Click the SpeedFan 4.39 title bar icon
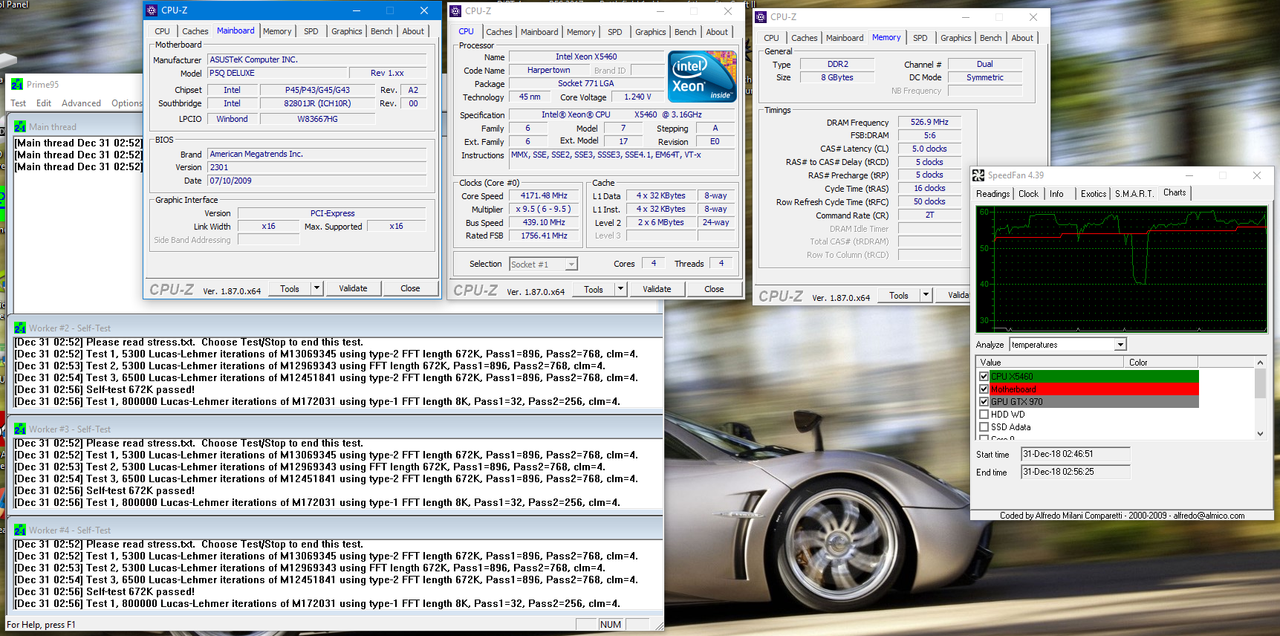1280x636 pixels. [x=979, y=175]
